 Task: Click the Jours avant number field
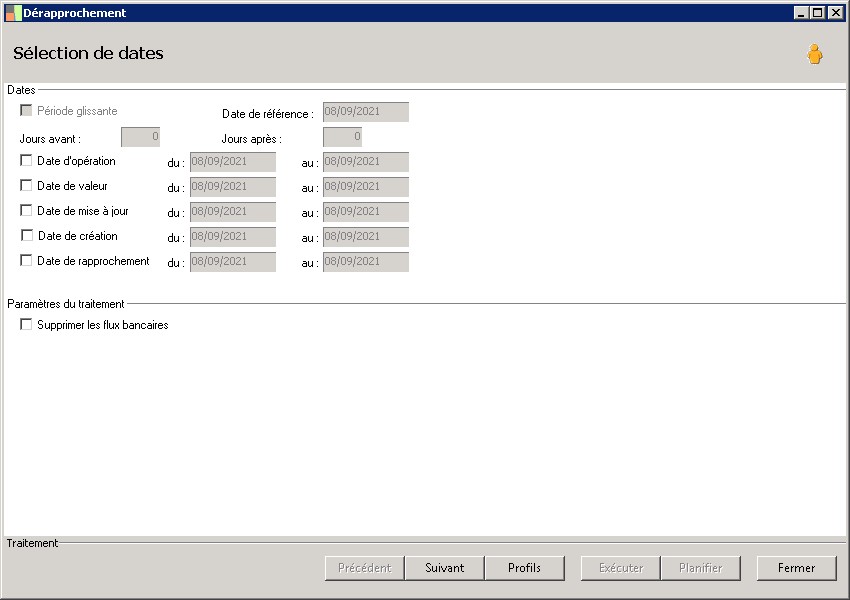[140, 137]
